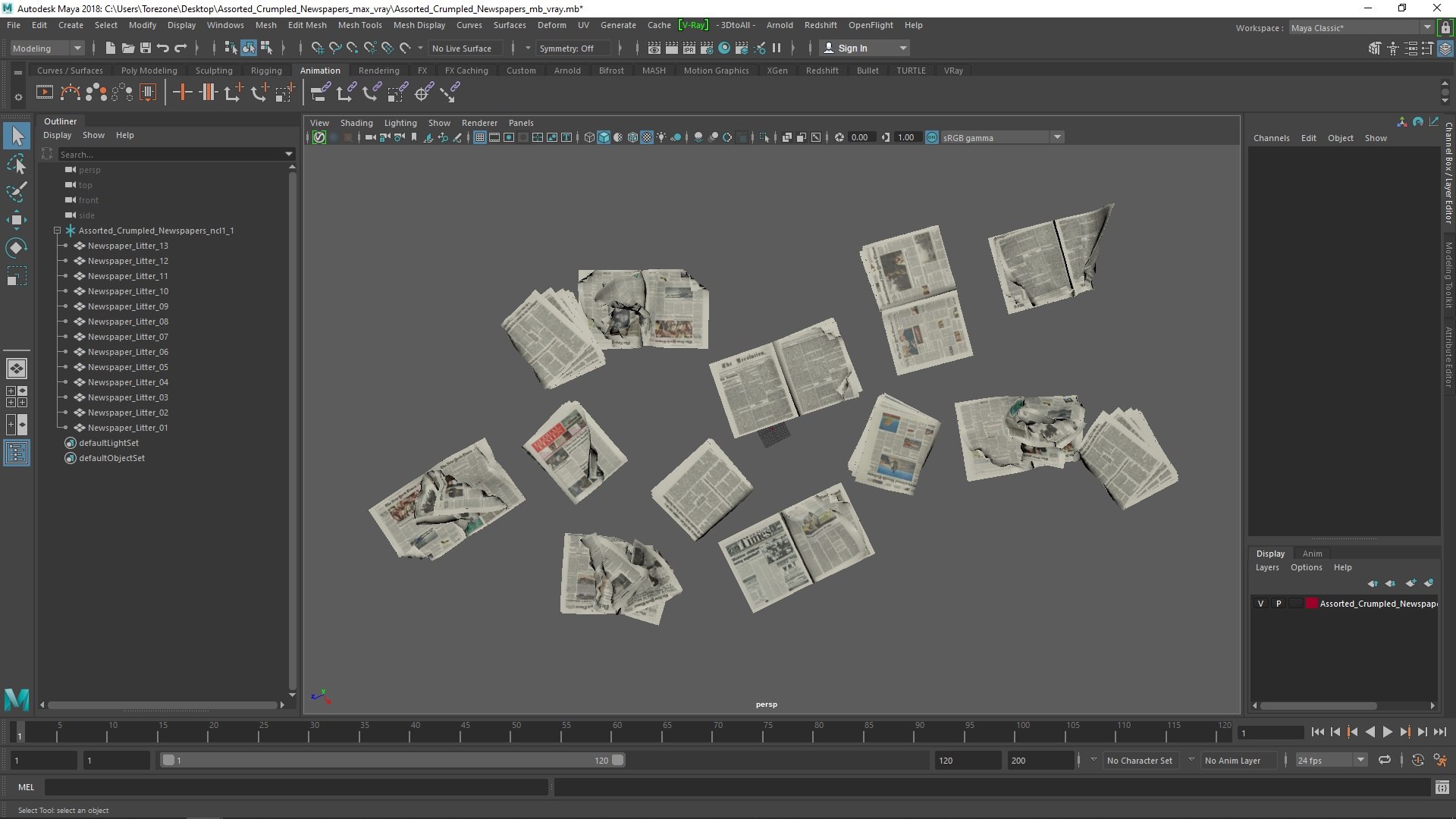Select Newspaper_Litter_07 in Outliner
This screenshot has width=1456, height=819.
(x=127, y=337)
